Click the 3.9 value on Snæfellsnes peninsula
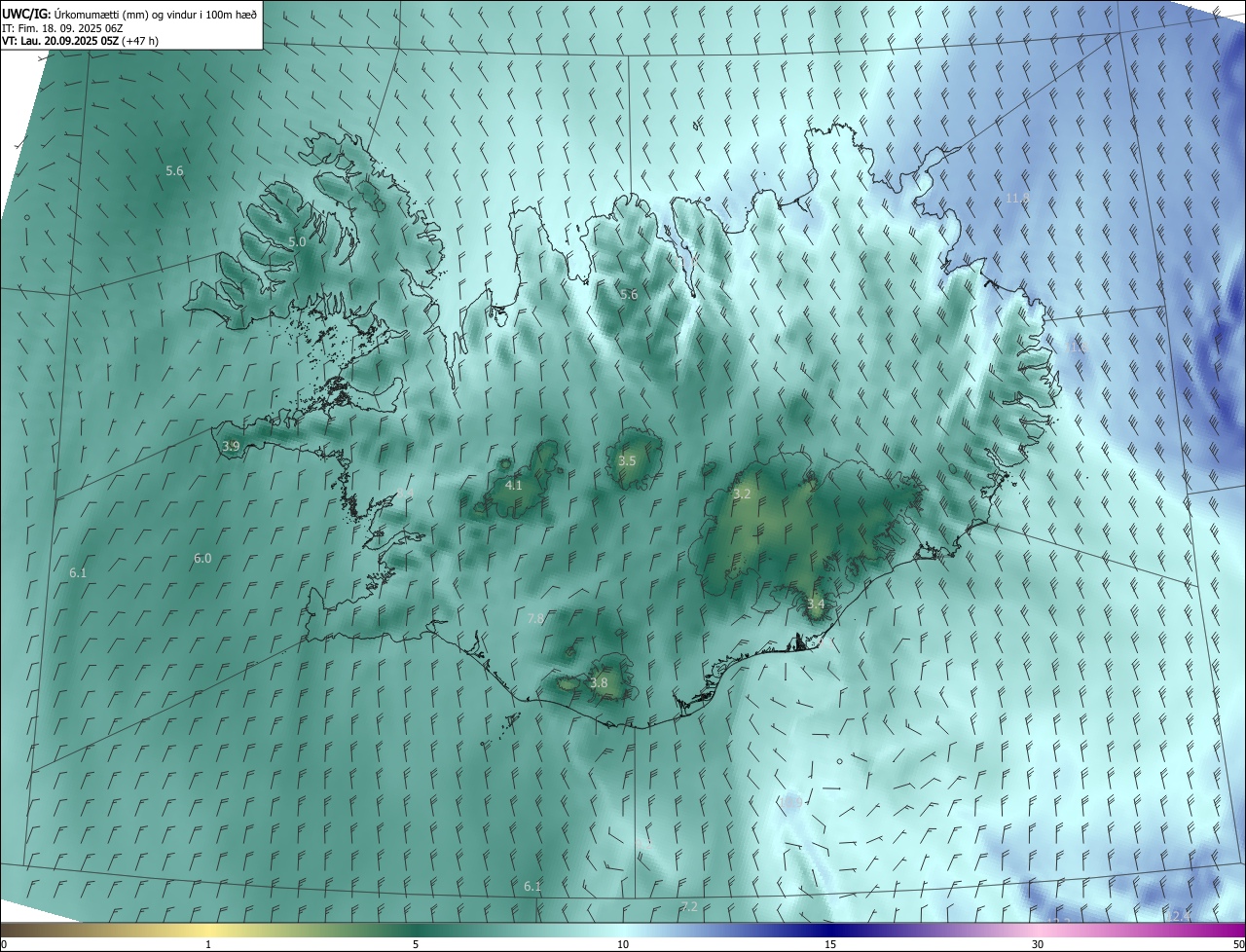The image size is (1246, 952). pos(231,446)
